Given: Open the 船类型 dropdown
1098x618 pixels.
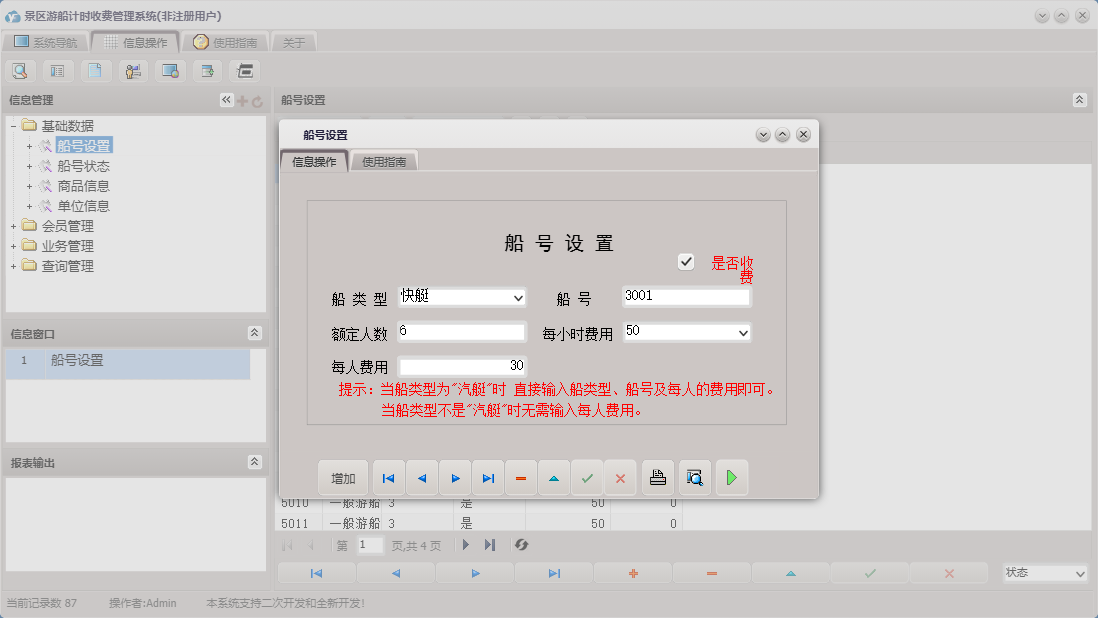Looking at the screenshot, I should [x=518, y=297].
